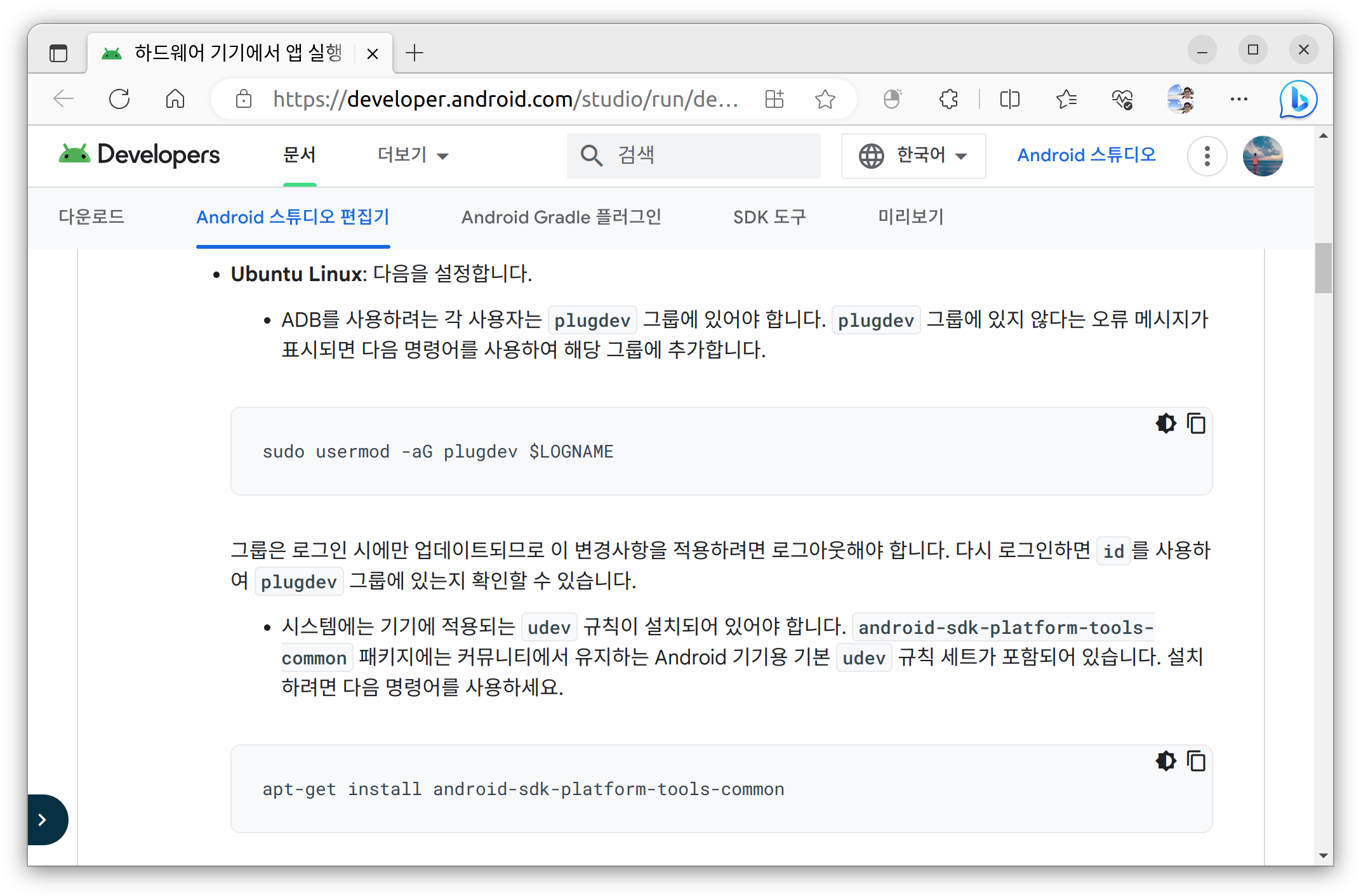Open the 한국어 language dropdown
The width and height of the screenshot is (1361, 896).
tap(913, 155)
